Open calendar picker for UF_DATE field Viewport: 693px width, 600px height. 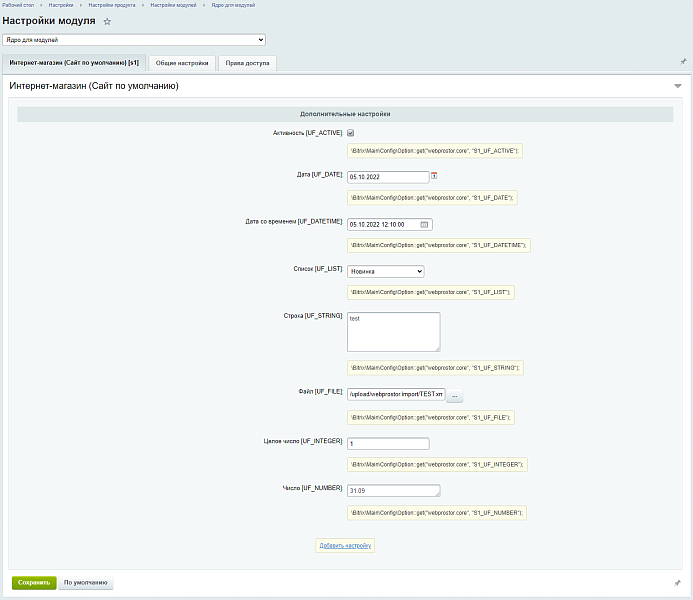pyautogui.click(x=434, y=175)
